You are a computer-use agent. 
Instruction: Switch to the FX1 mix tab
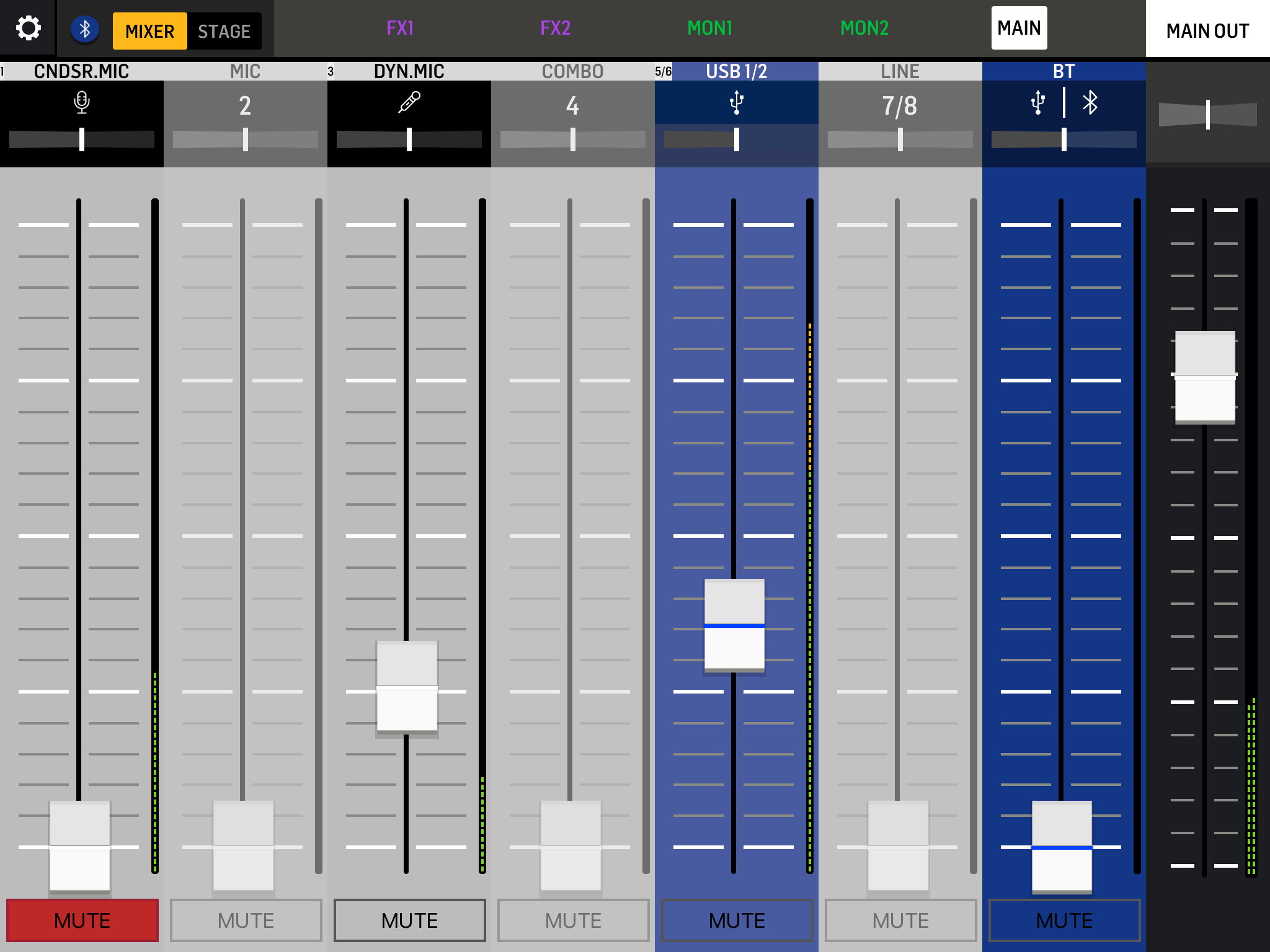(x=400, y=29)
